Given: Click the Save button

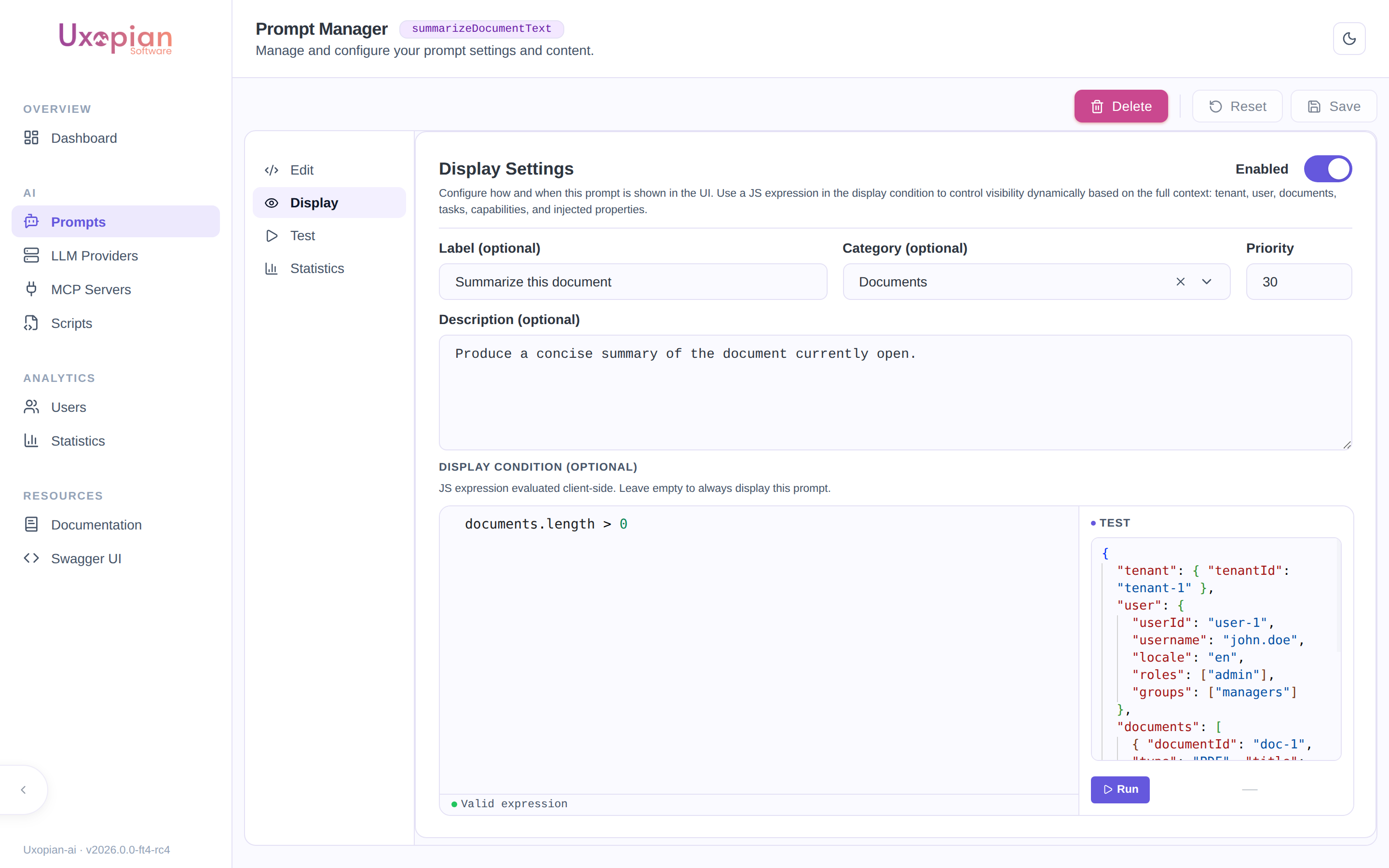Looking at the screenshot, I should pyautogui.click(x=1334, y=106).
